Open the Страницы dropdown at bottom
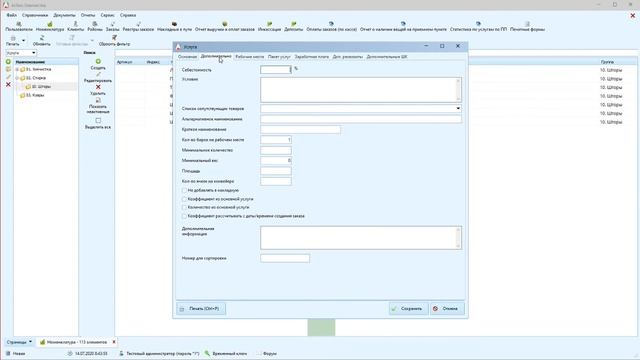This screenshot has width=640, height=360. point(19,342)
